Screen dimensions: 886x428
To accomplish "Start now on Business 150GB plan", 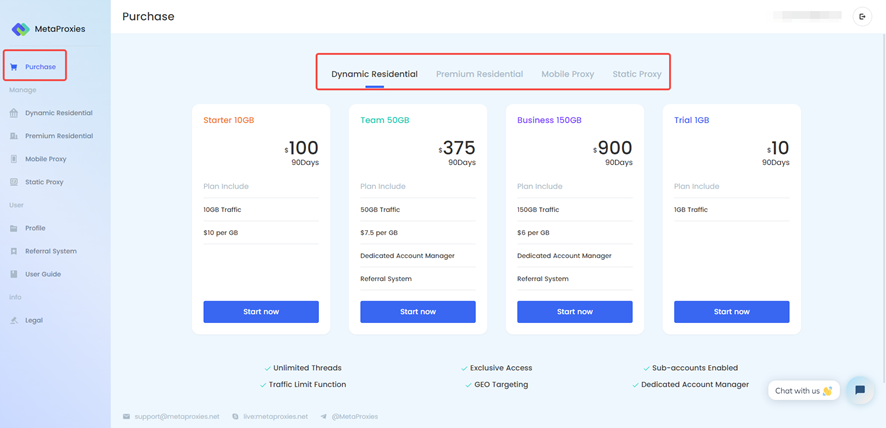I will pyautogui.click(x=575, y=312).
